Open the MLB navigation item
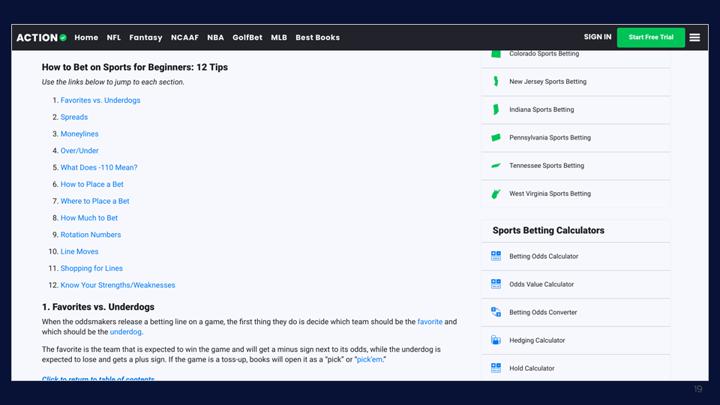The width and height of the screenshot is (720, 405). point(279,38)
